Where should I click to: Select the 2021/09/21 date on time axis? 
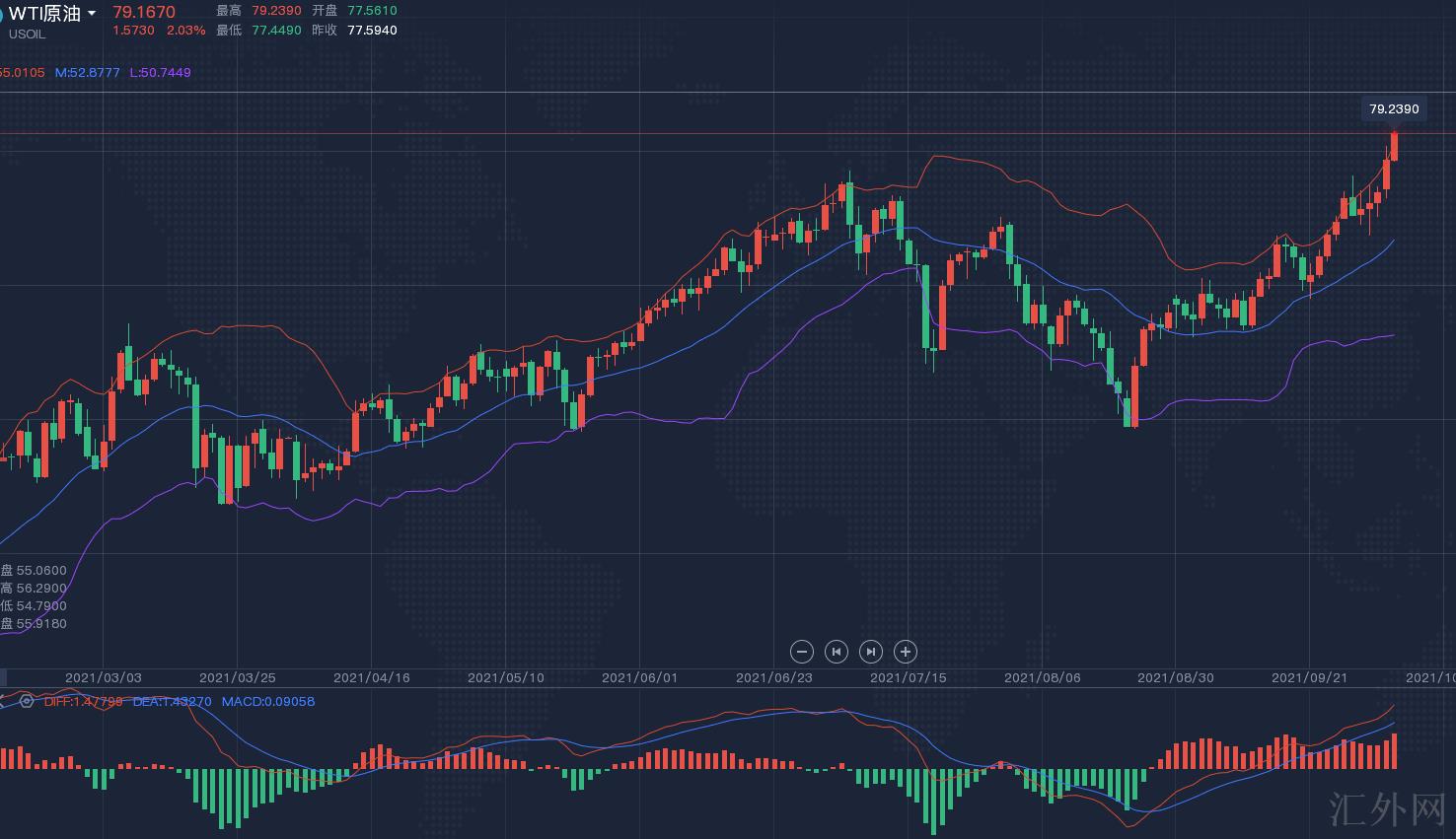tap(1309, 677)
